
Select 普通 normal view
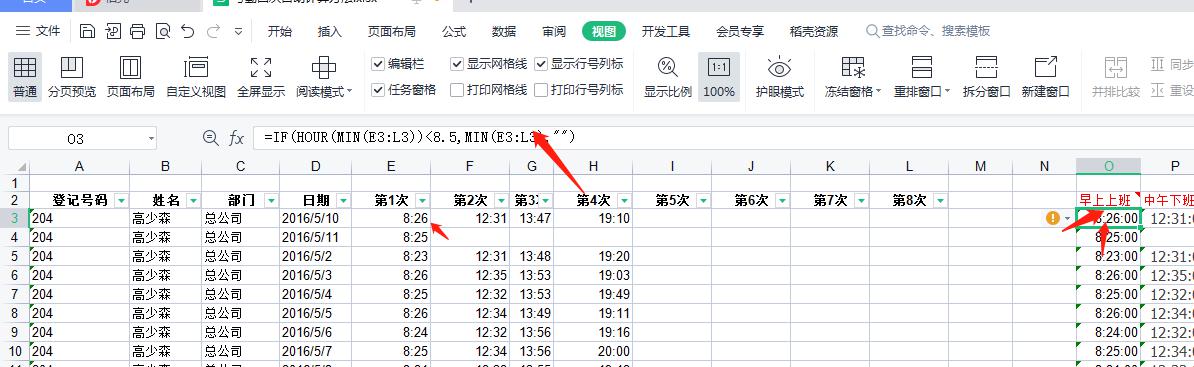25,77
